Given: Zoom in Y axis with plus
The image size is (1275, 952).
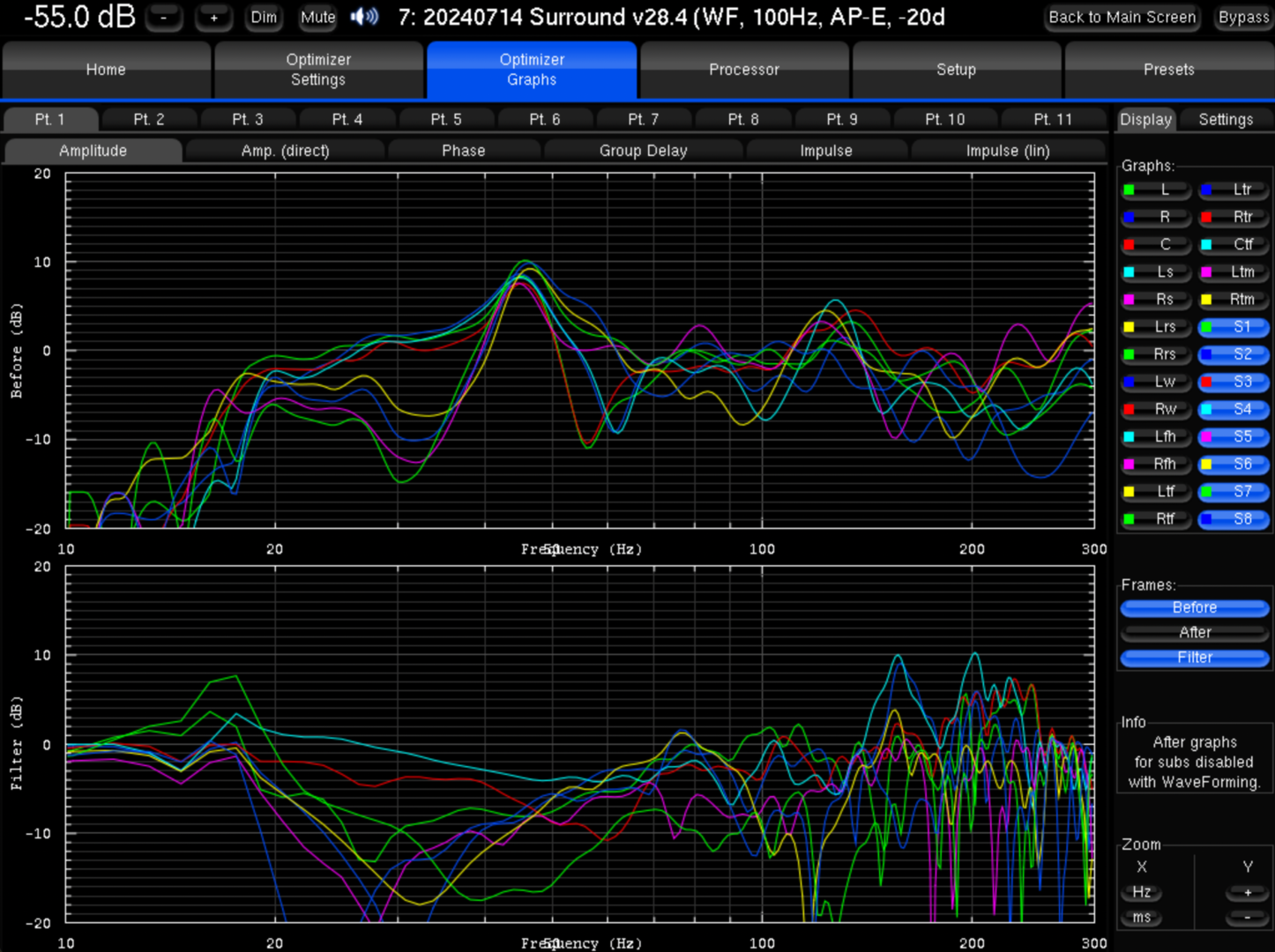Looking at the screenshot, I should (1247, 892).
